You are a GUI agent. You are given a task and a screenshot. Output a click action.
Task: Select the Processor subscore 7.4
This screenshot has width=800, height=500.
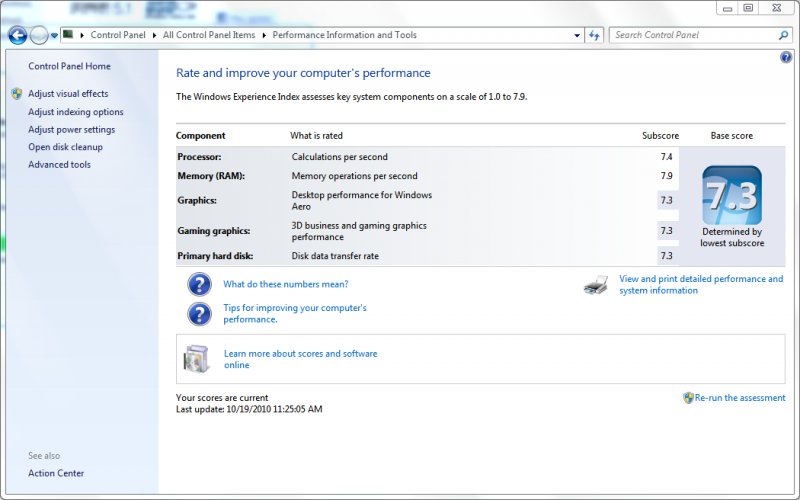(x=666, y=157)
